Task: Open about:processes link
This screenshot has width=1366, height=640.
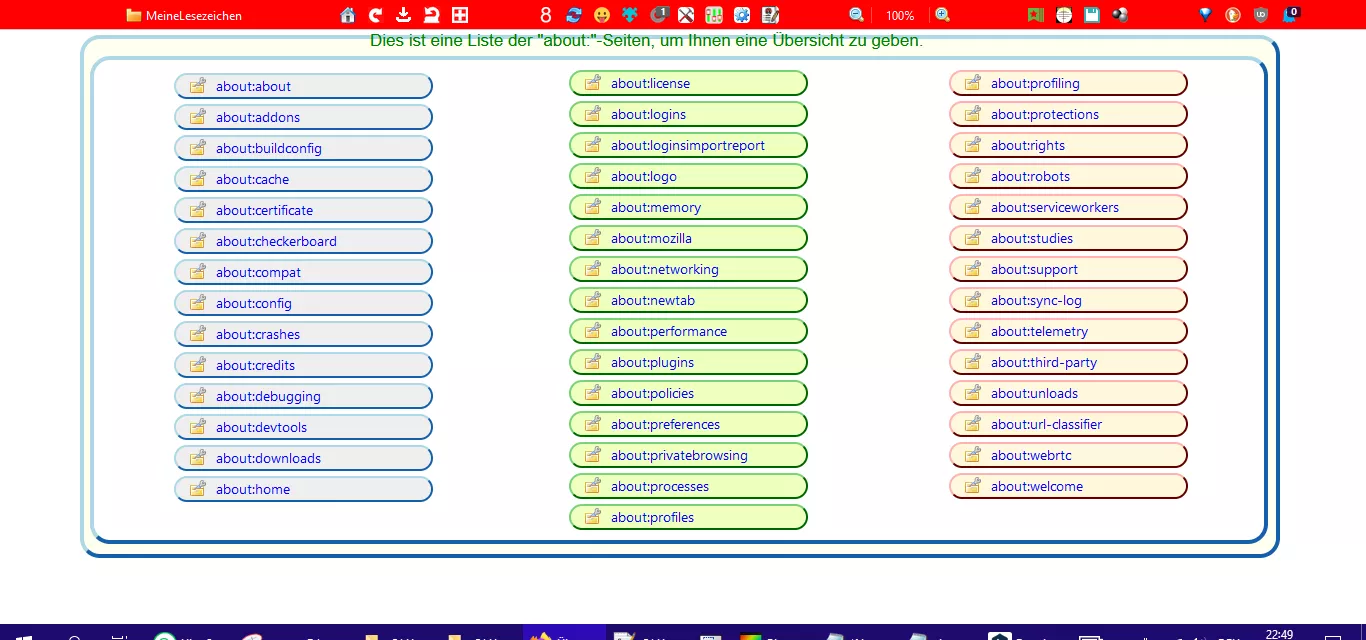Action: pos(688,486)
